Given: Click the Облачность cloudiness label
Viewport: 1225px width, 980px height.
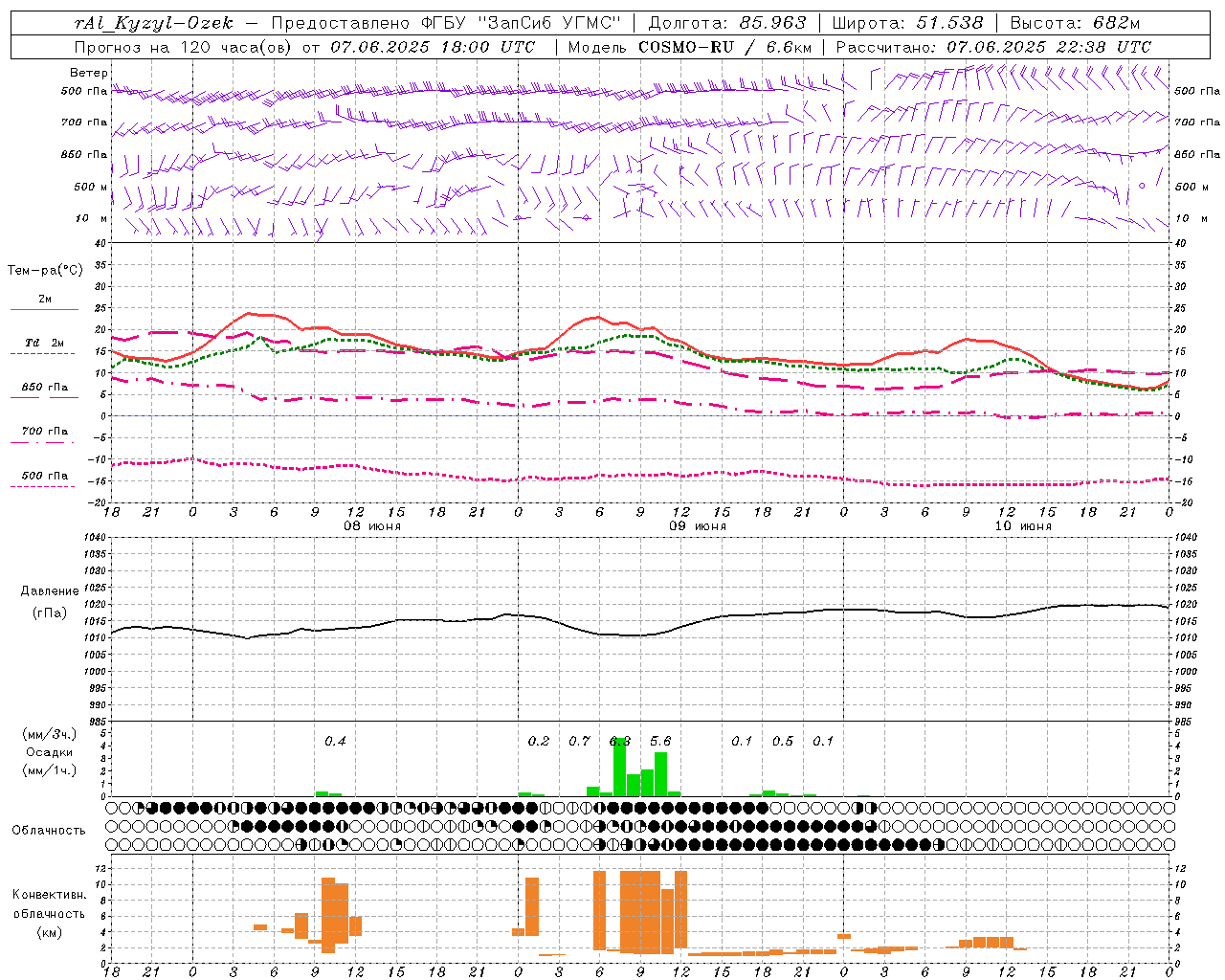Looking at the screenshot, I should tap(49, 831).
